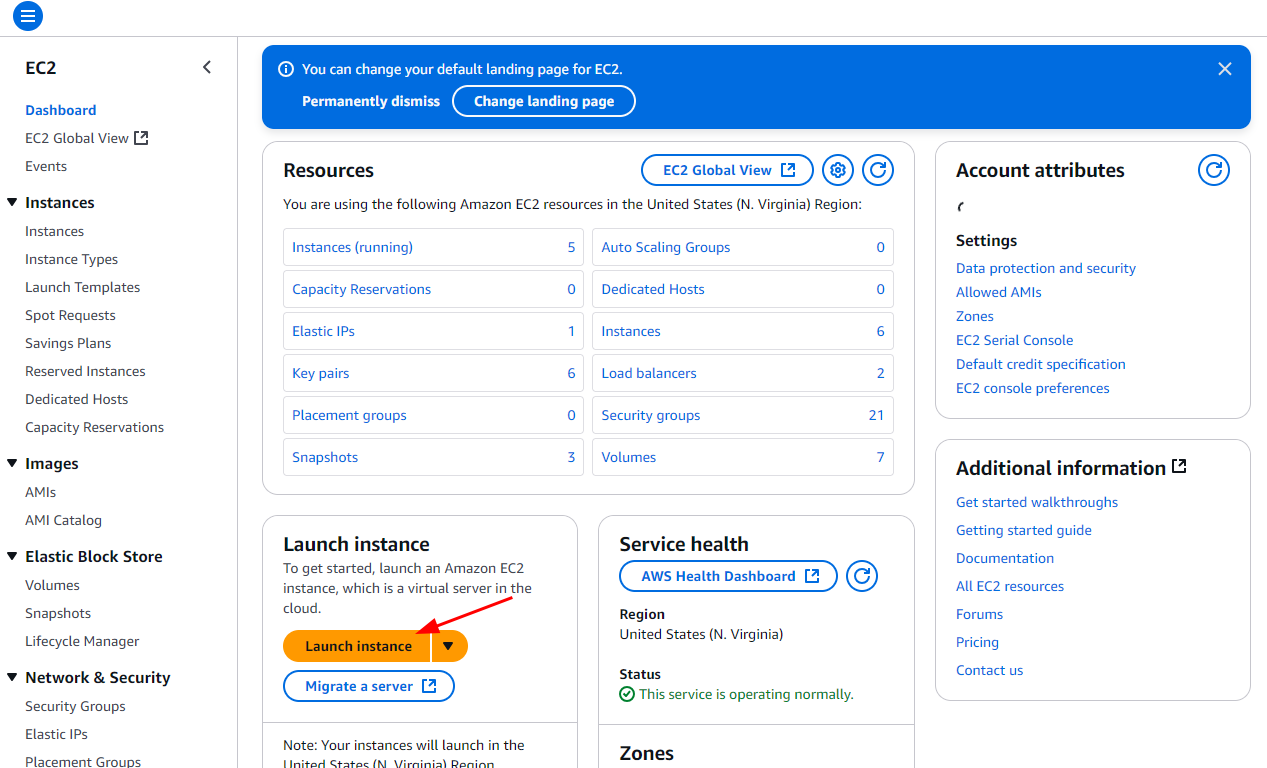The height and width of the screenshot is (768, 1267).
Task: Collapse the Instances sidebar section
Action: [x=12, y=203]
